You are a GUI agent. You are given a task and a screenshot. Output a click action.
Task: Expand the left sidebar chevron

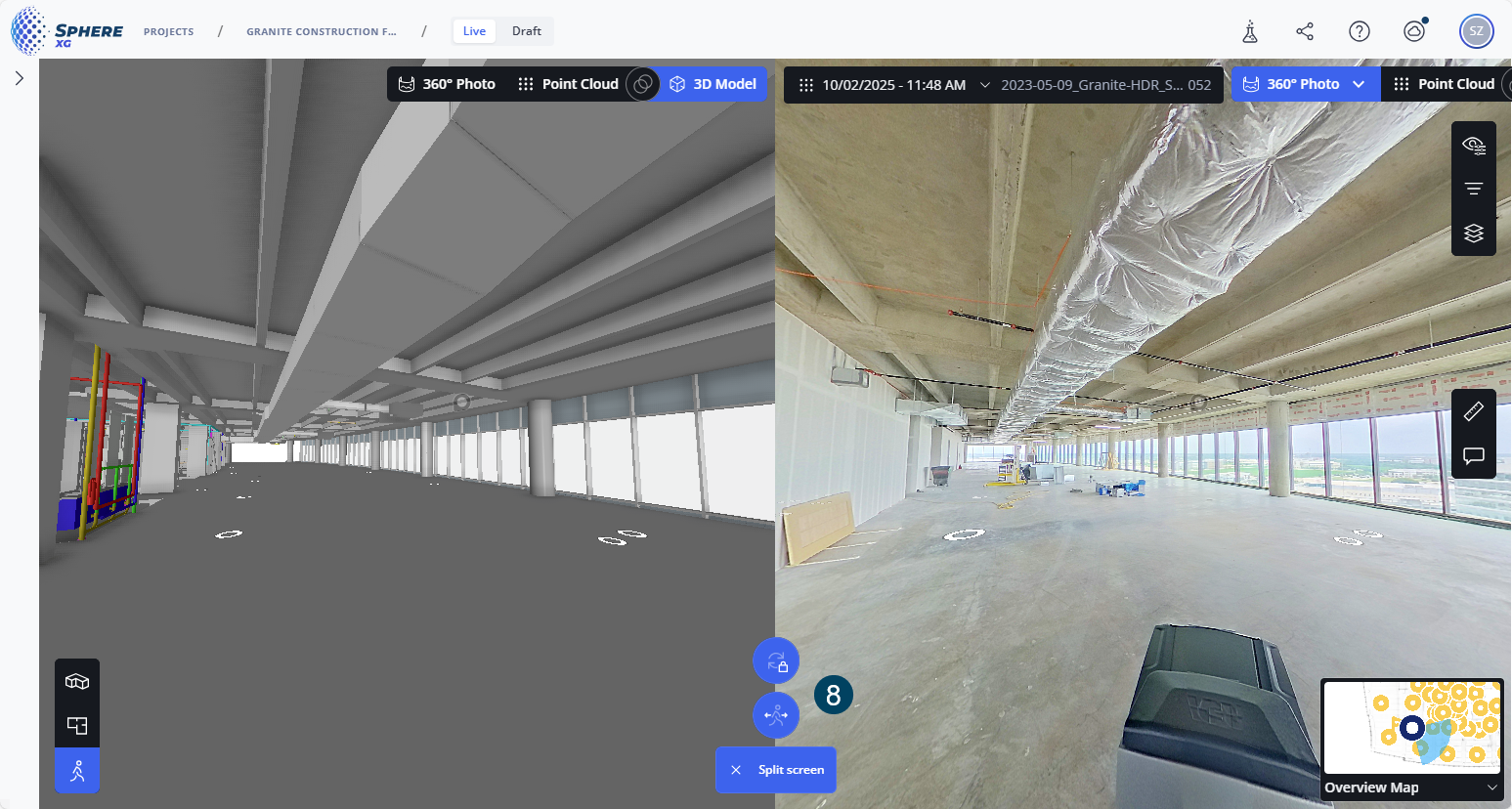tap(20, 78)
